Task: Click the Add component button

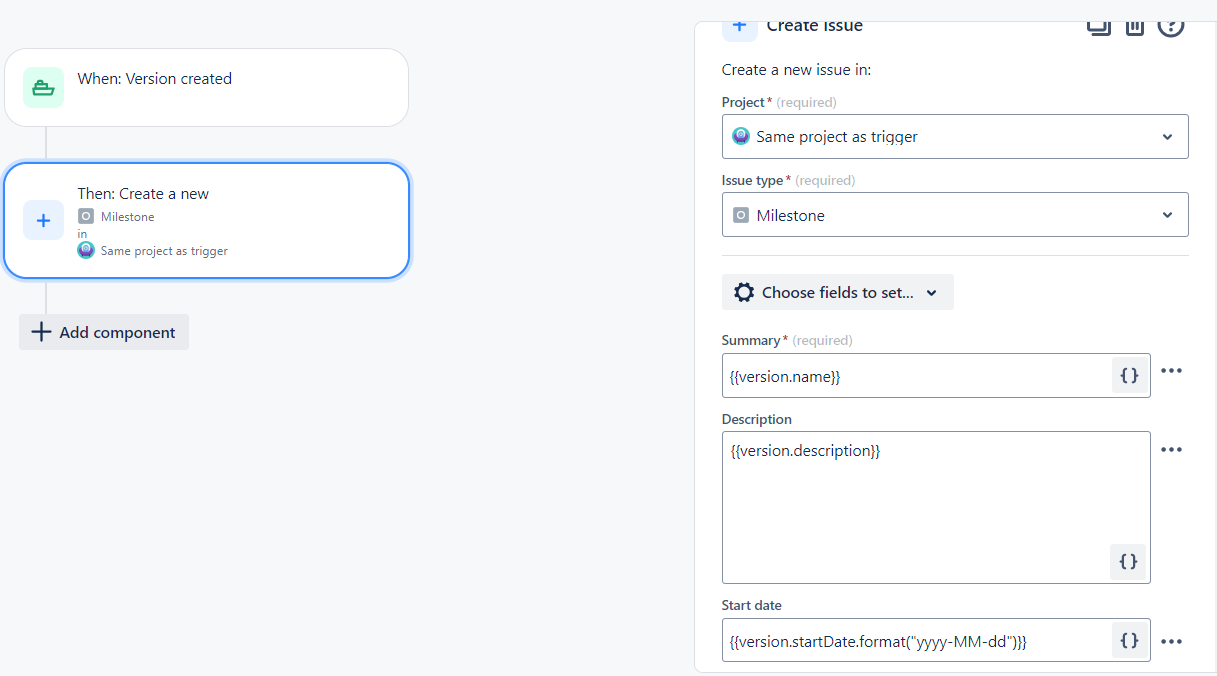Action: coord(104,332)
